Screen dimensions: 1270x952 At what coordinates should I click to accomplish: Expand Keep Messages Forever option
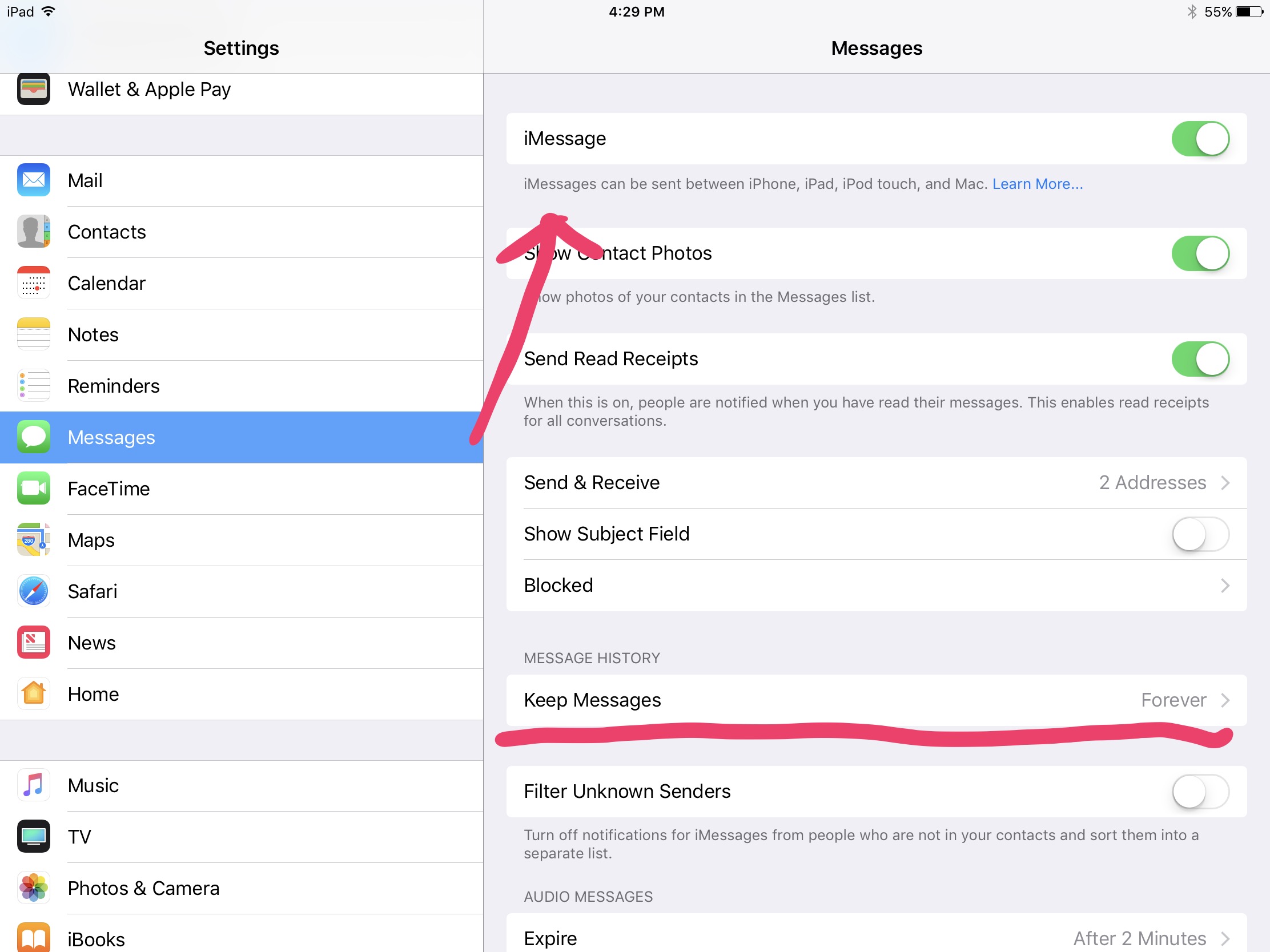click(875, 700)
